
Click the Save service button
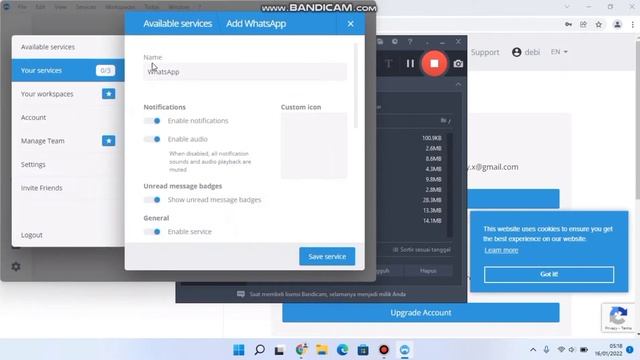[327, 256]
